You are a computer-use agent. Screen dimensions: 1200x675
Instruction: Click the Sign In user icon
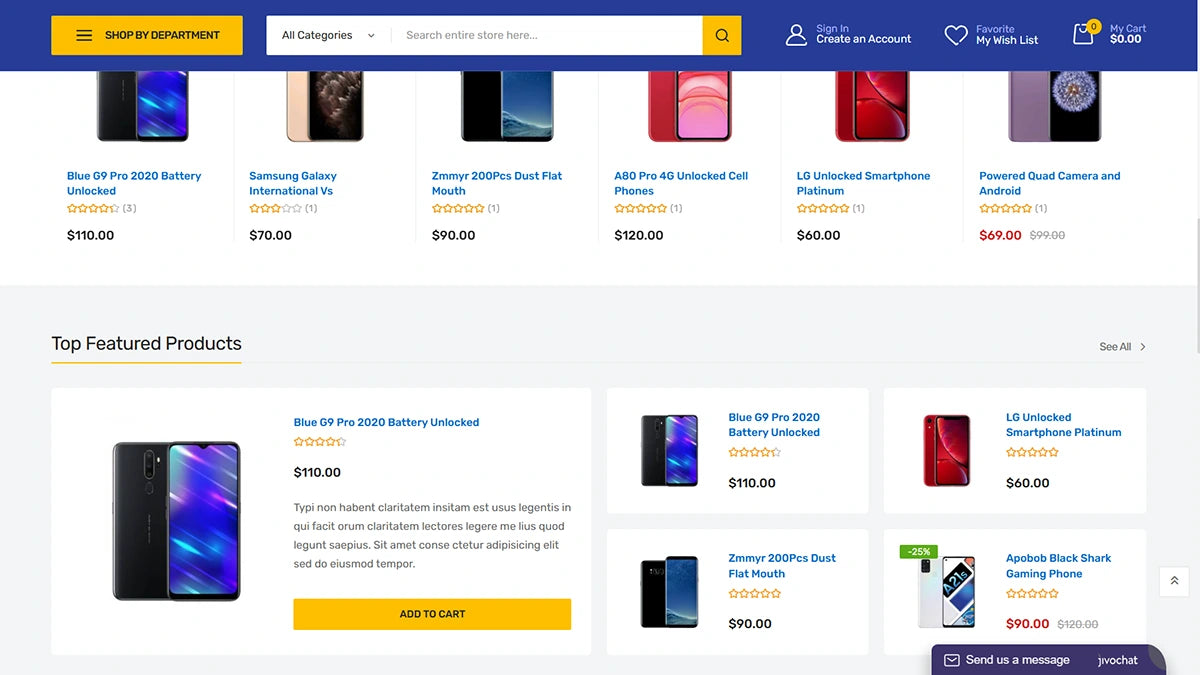pos(796,34)
